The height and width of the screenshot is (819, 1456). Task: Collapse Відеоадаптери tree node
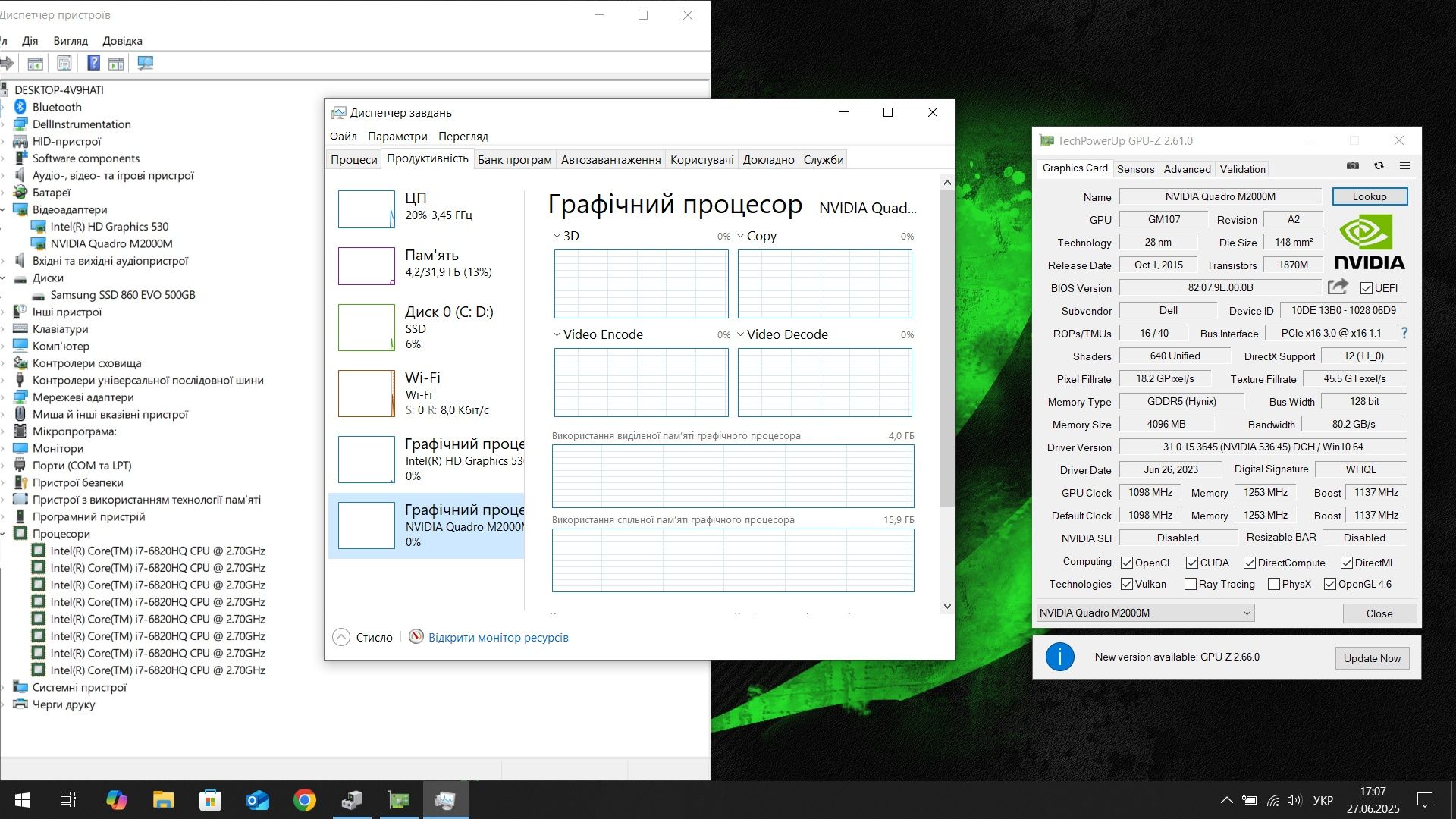(3, 210)
